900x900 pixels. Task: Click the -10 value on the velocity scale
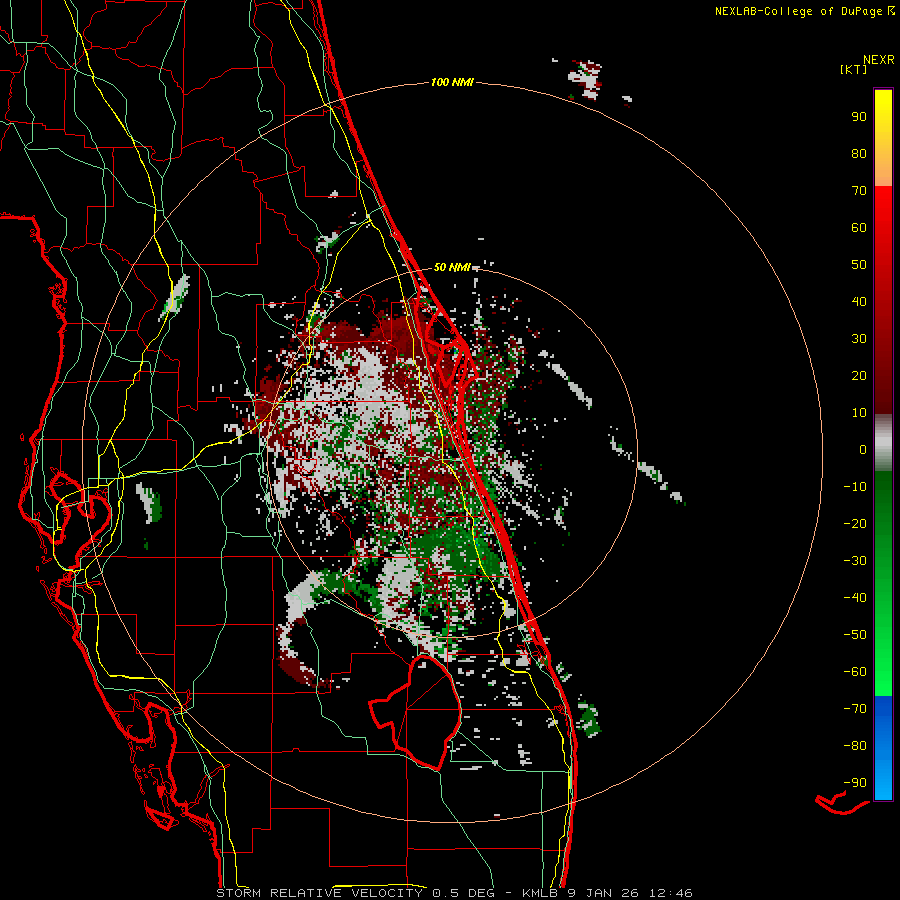click(x=855, y=487)
